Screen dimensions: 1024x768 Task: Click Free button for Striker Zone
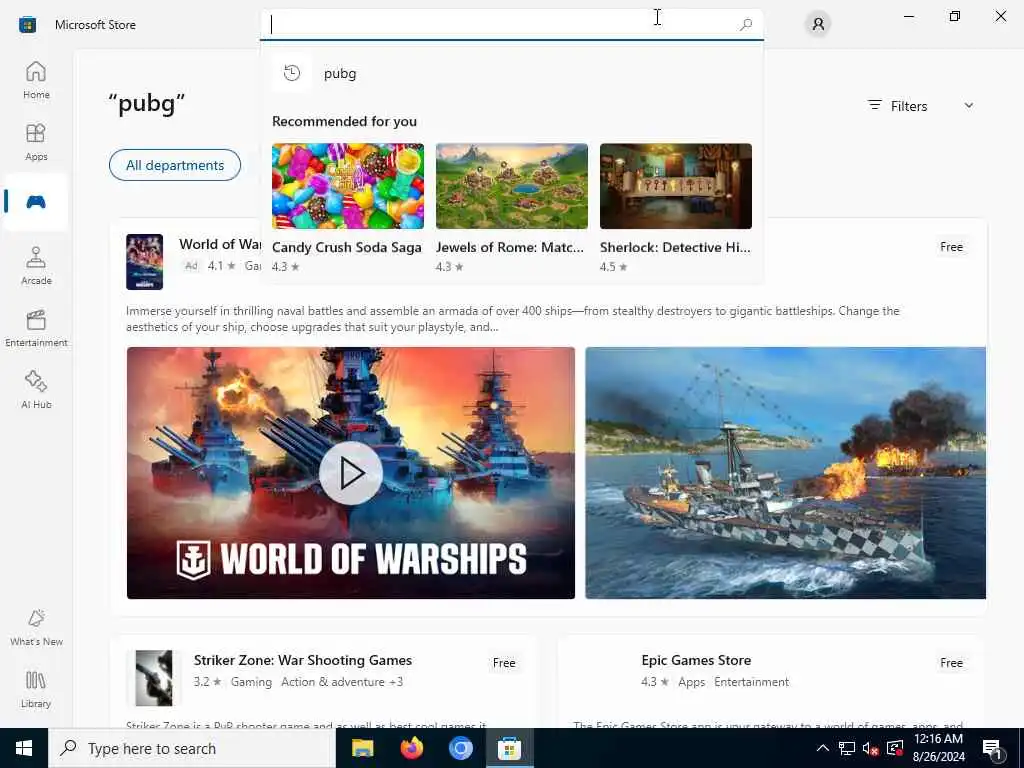point(504,663)
